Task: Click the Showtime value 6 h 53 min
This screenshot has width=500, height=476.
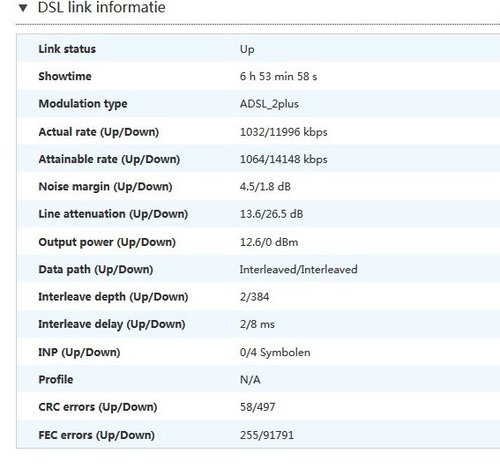Action: [x=278, y=76]
